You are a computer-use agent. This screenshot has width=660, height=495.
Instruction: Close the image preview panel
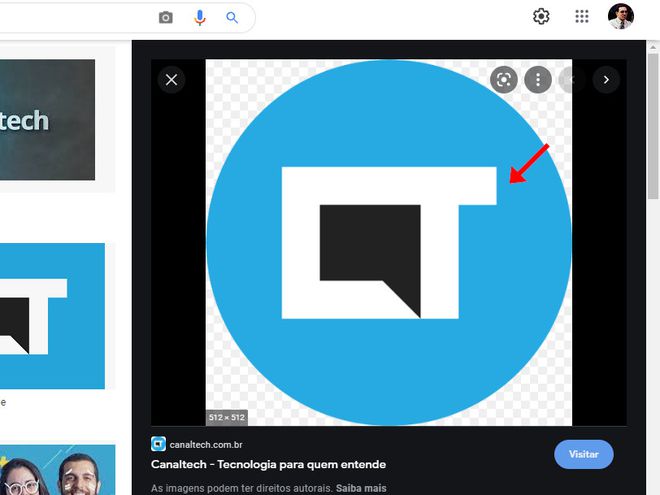tap(171, 80)
